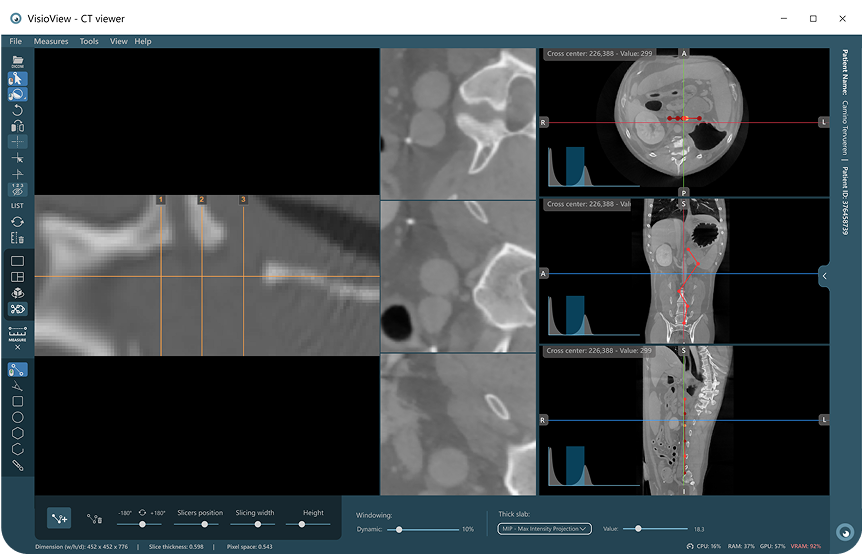862x554 pixels.
Task: Open the View menu
Action: [118, 41]
